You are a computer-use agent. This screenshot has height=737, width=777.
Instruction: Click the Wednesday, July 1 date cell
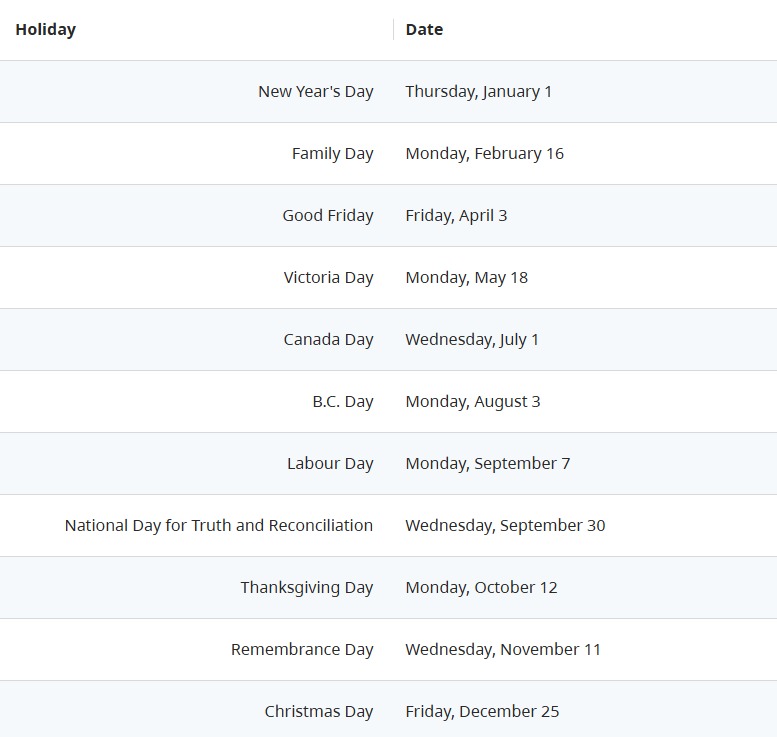coord(472,340)
